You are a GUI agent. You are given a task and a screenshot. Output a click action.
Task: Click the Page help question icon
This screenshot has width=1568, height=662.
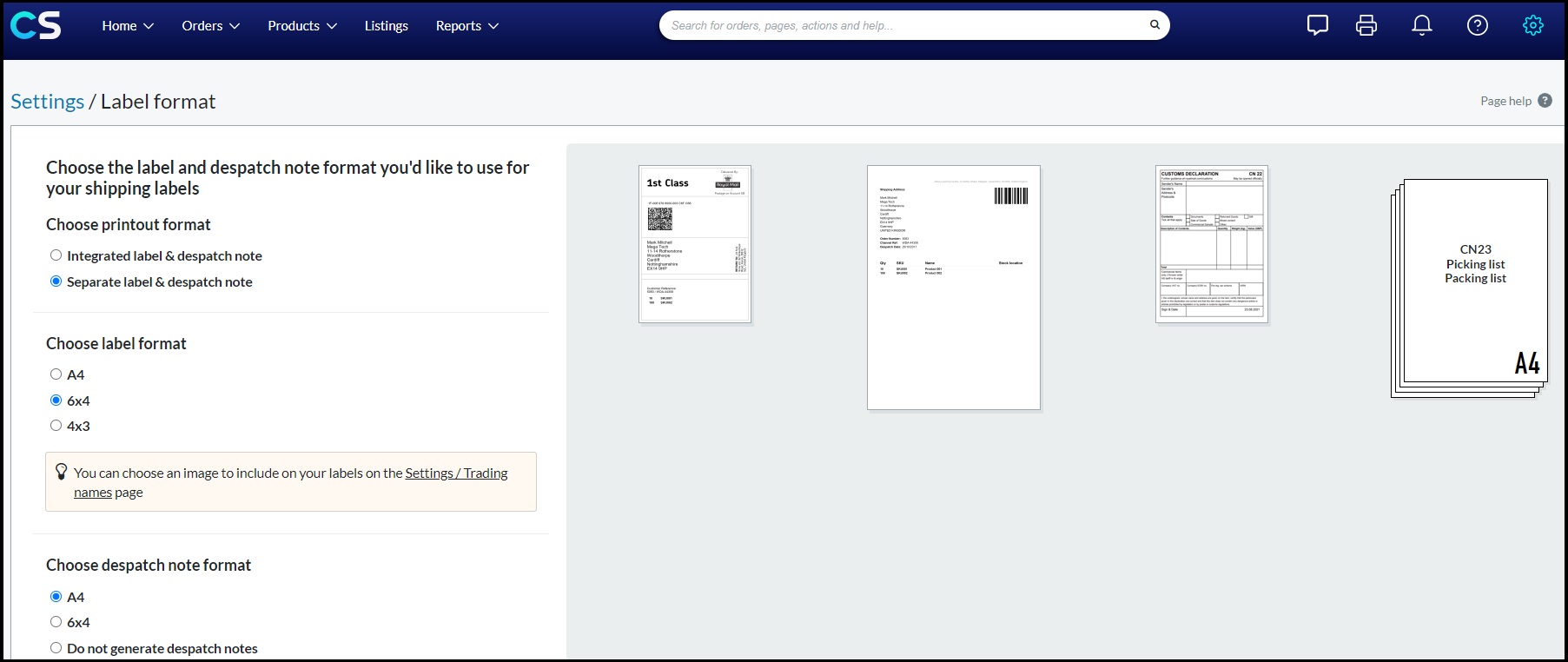pyautogui.click(x=1545, y=101)
